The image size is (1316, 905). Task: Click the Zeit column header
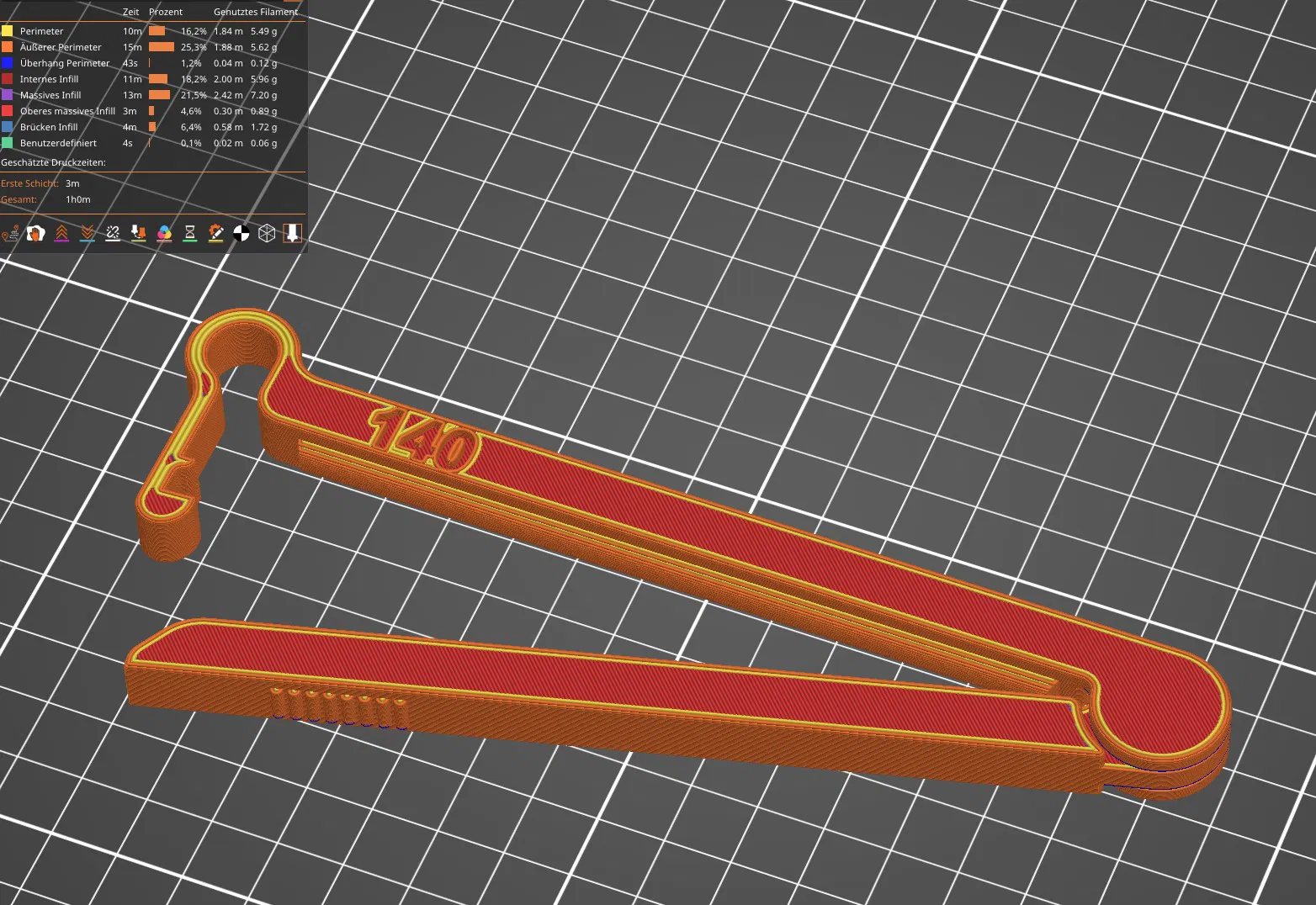pyautogui.click(x=130, y=12)
